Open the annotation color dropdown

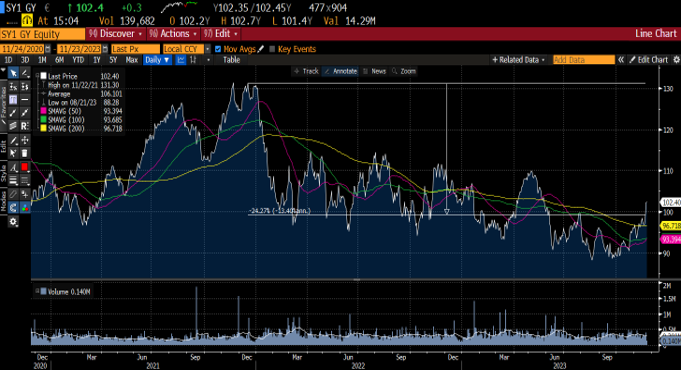tap(25, 167)
